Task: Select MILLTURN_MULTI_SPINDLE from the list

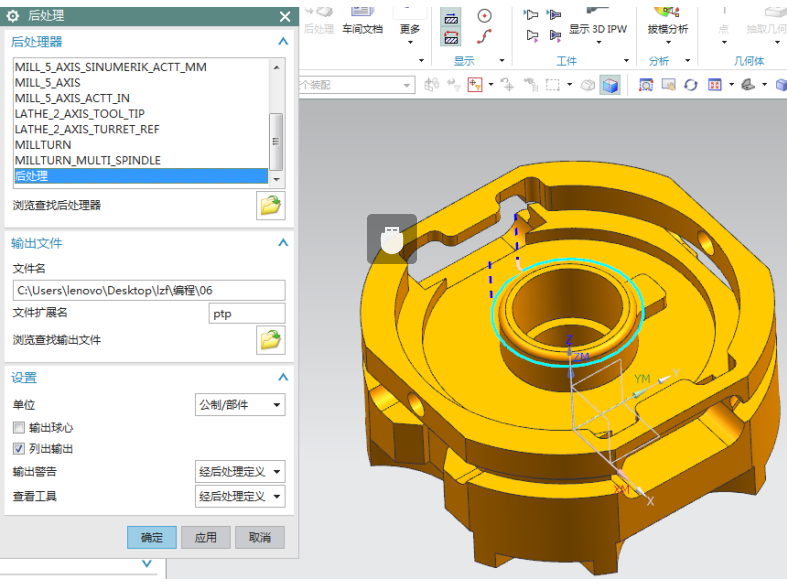Action: coord(88,160)
